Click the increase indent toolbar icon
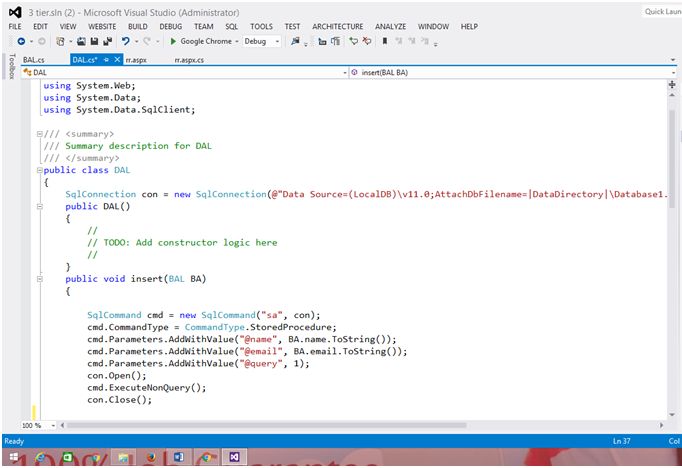Image resolution: width=682 pixels, height=468 pixels. click(335, 41)
